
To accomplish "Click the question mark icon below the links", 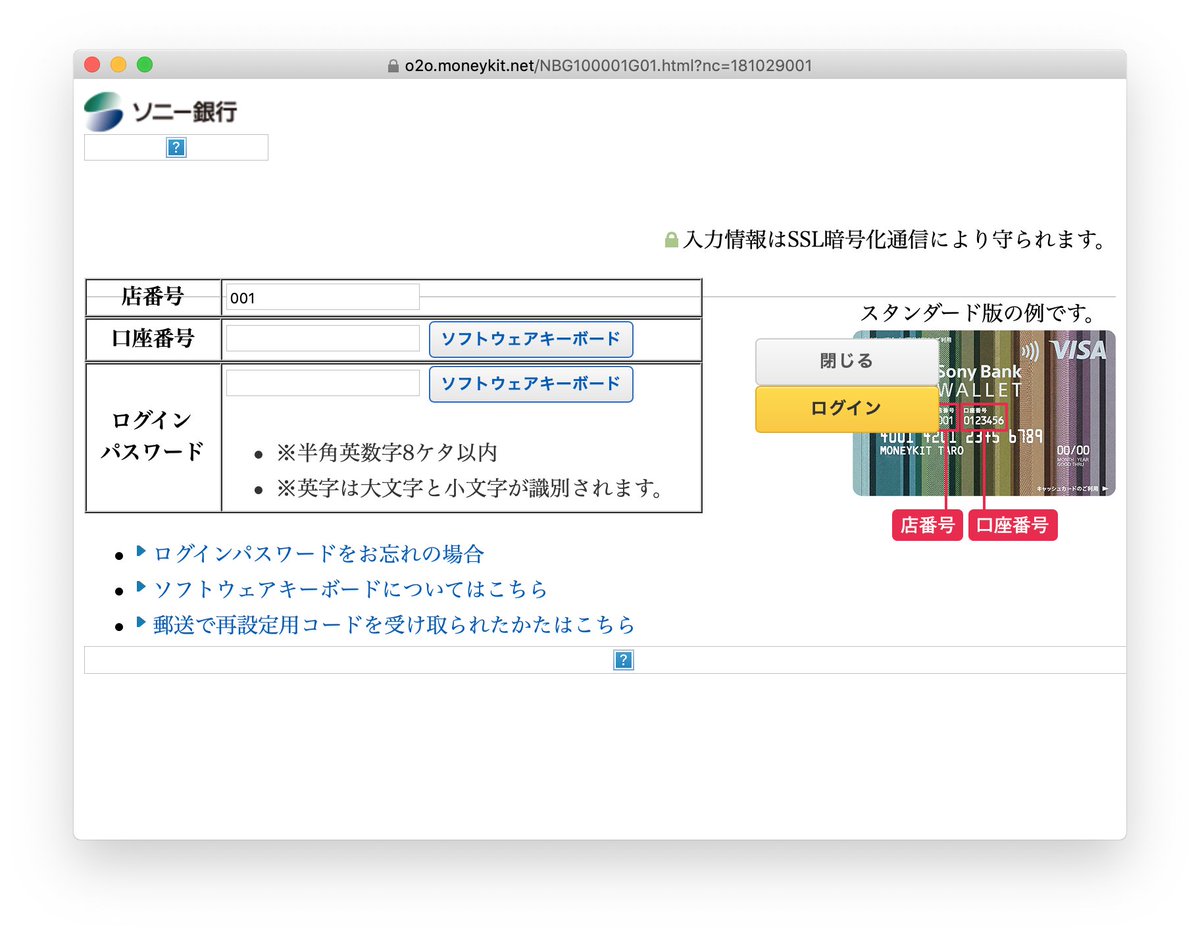I will pyautogui.click(x=623, y=660).
